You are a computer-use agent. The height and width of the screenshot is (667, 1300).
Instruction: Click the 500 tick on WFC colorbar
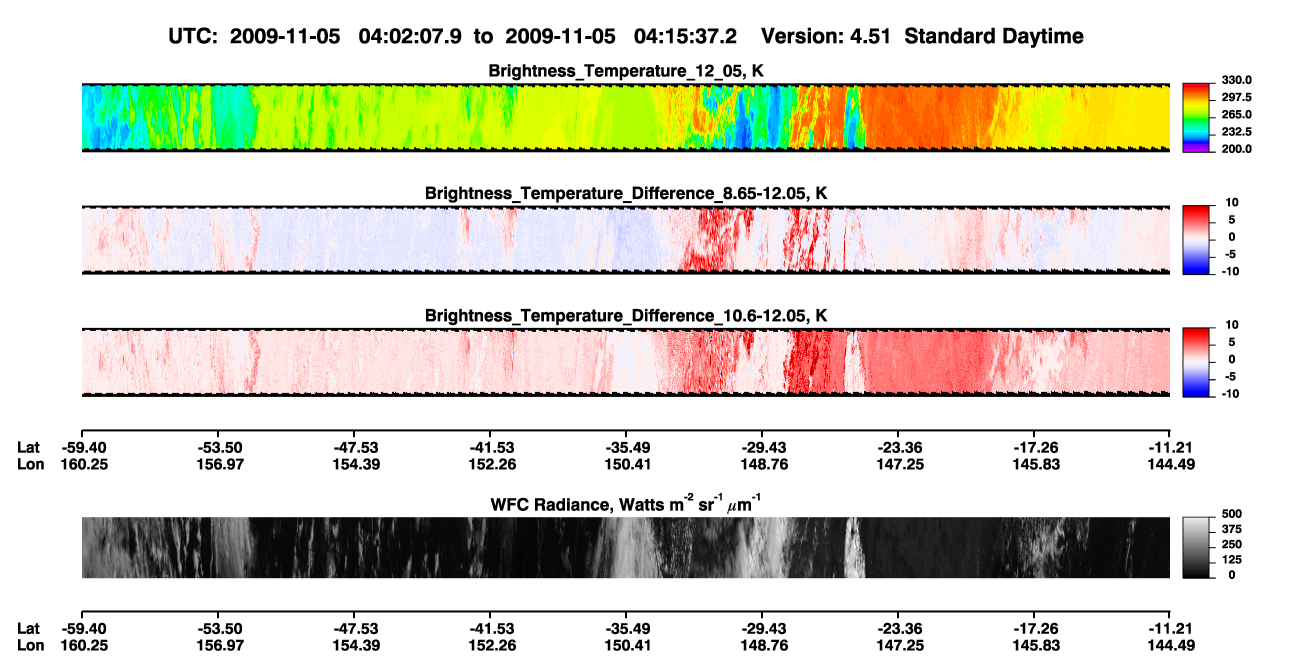(1231, 514)
